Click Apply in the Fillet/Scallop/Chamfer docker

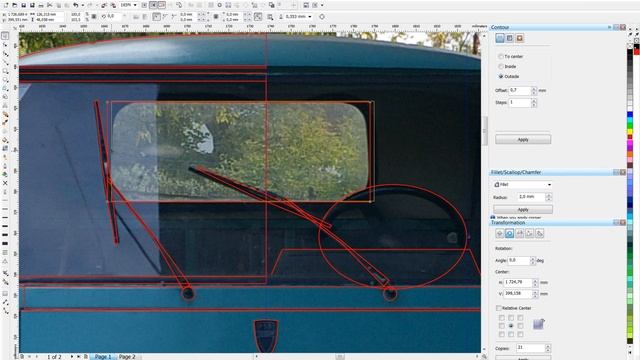pos(523,209)
